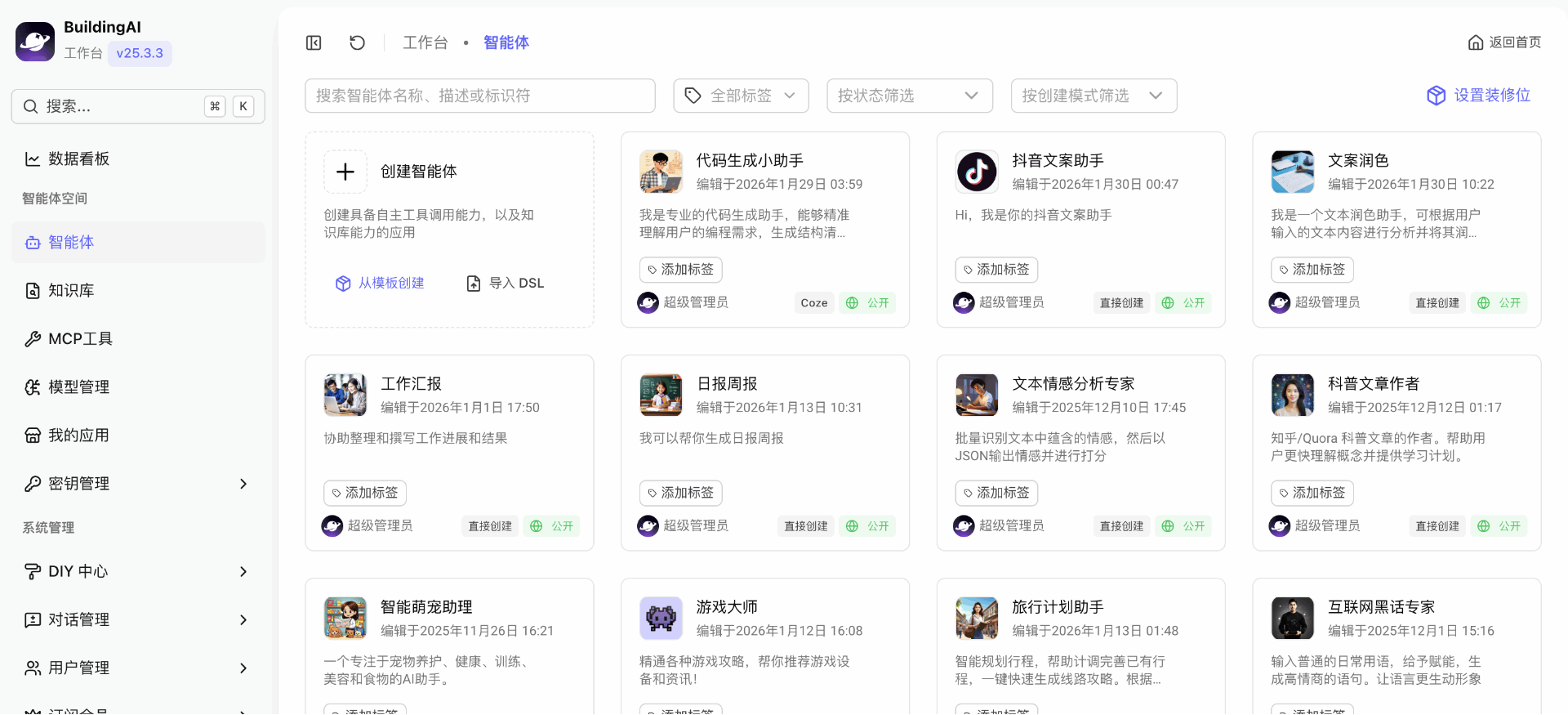Open the 代码生成小助手 avatar thumbnail

[x=661, y=172]
